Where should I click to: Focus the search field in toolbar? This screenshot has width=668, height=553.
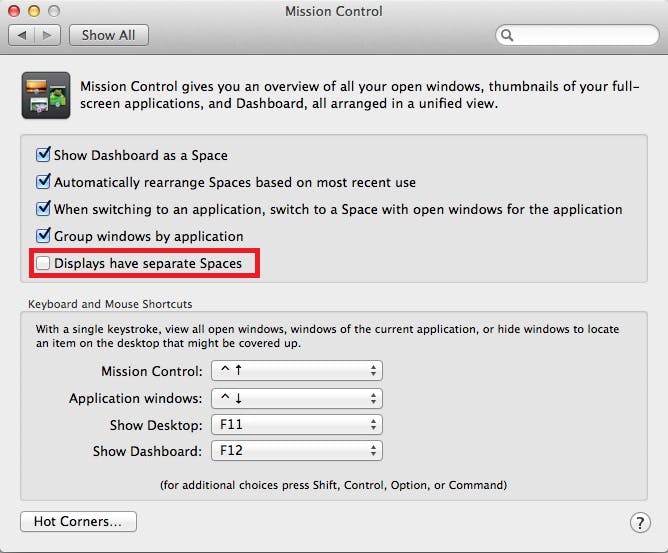click(x=577, y=35)
